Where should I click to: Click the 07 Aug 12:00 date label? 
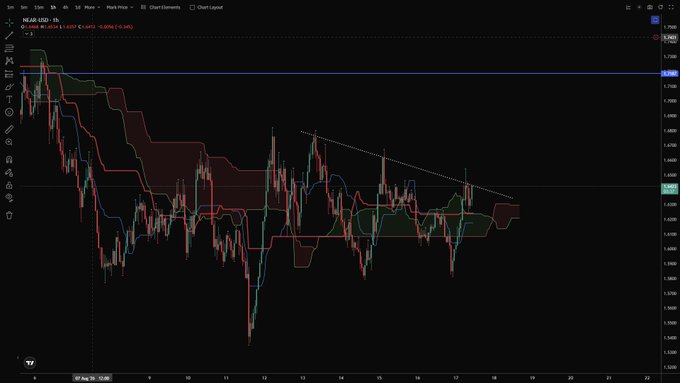tap(92, 378)
